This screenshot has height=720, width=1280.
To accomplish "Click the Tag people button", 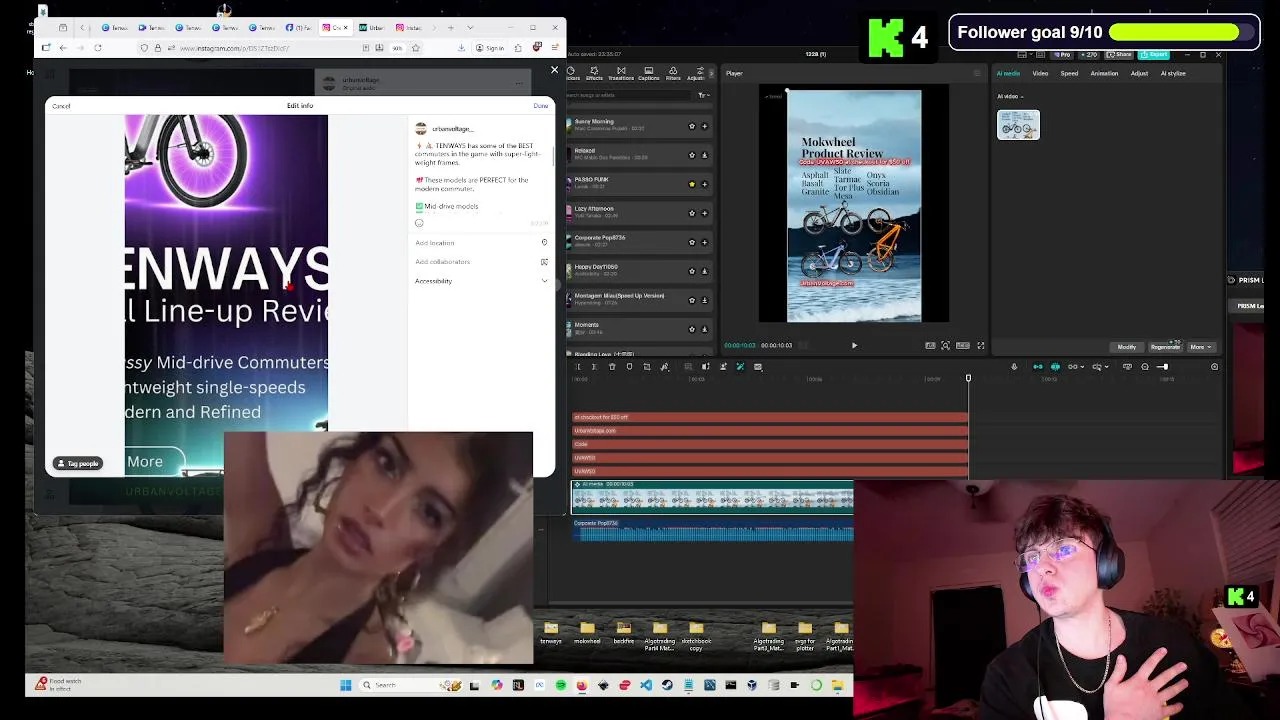I will [78, 463].
